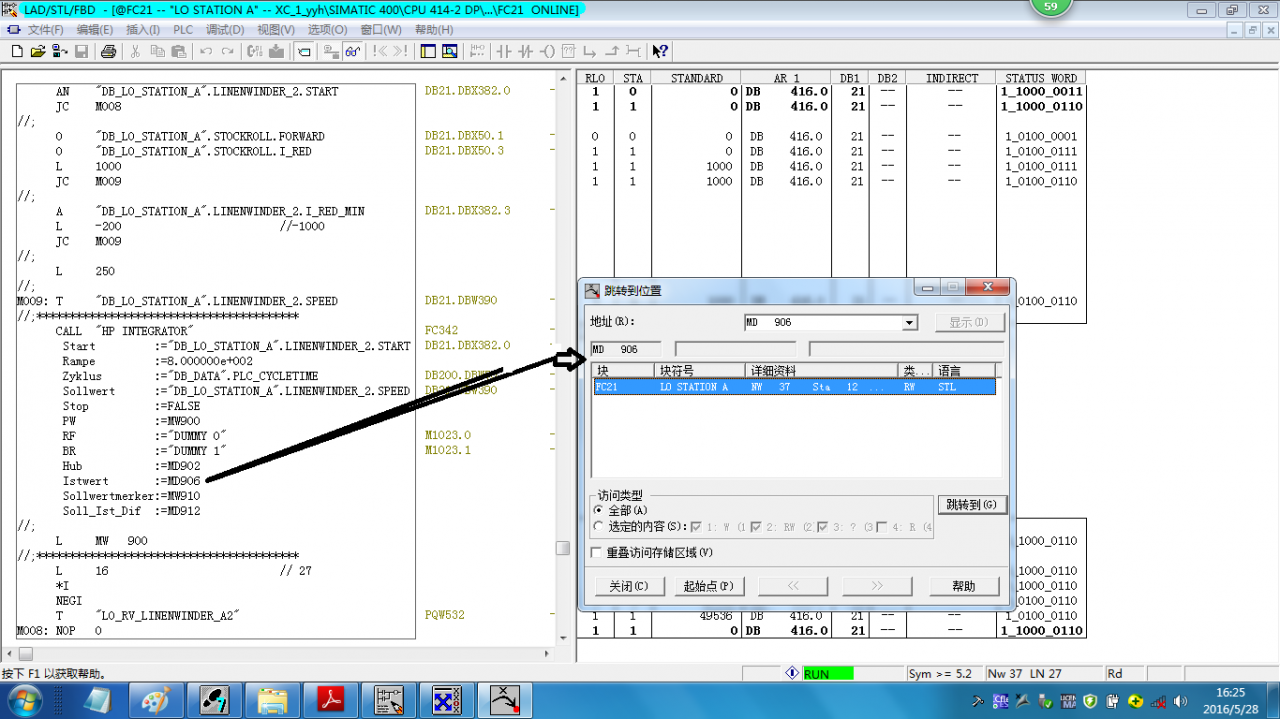Click the PW :=MW900 parameter line
The image size is (1280, 719).
tap(131, 421)
